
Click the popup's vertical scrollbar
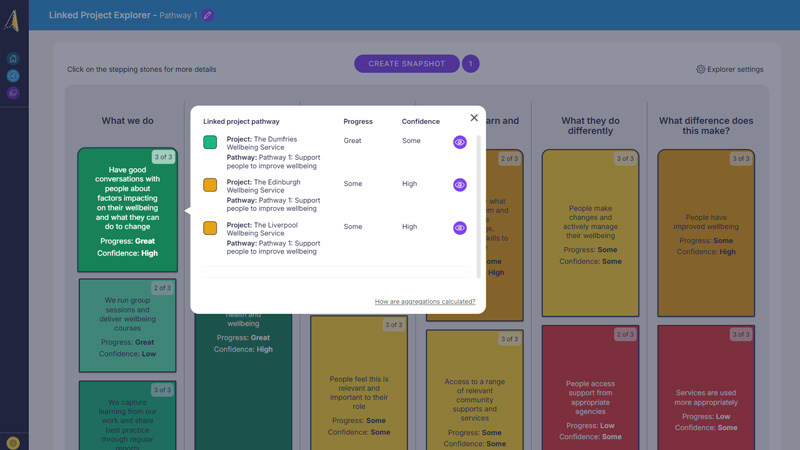coord(479,200)
